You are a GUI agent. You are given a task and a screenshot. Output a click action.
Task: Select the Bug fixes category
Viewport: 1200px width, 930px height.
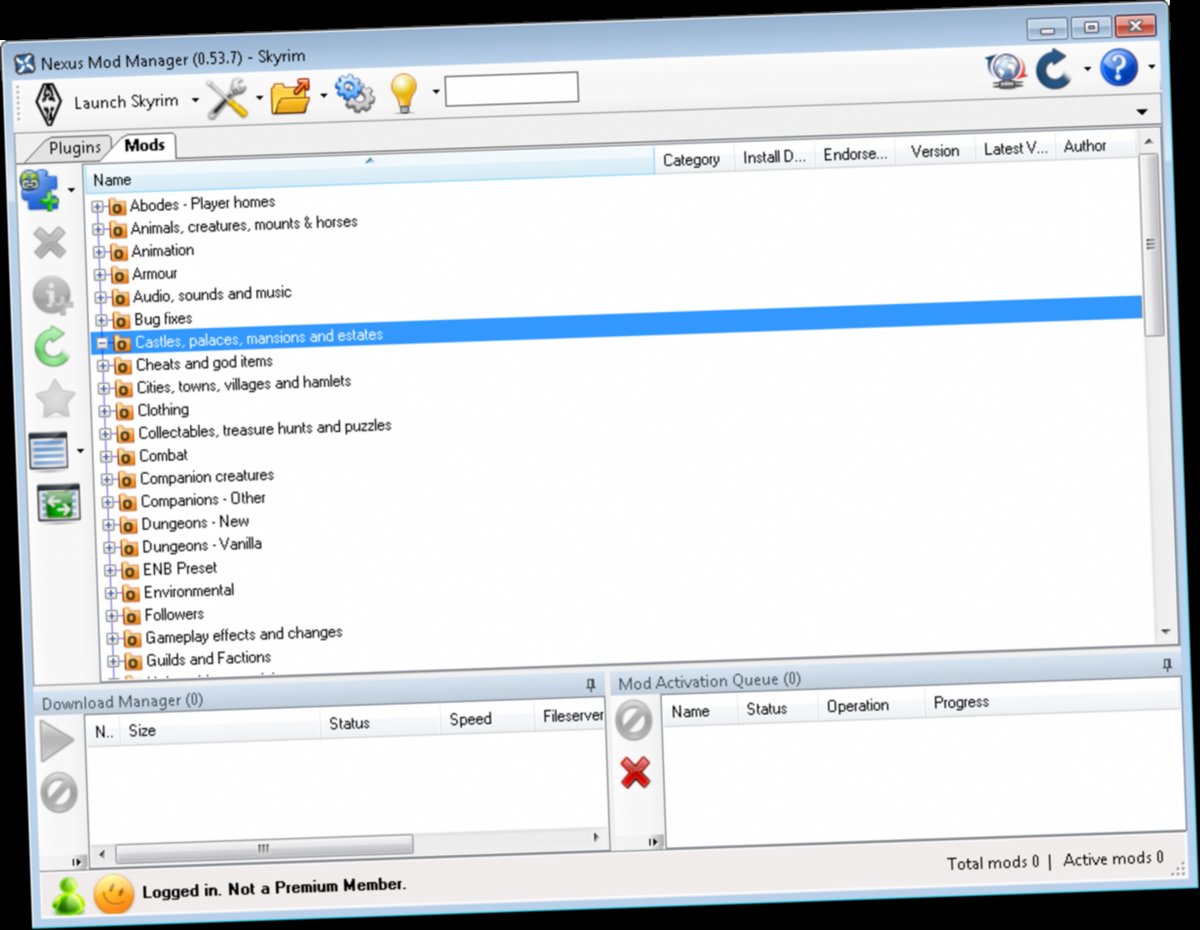click(x=163, y=319)
